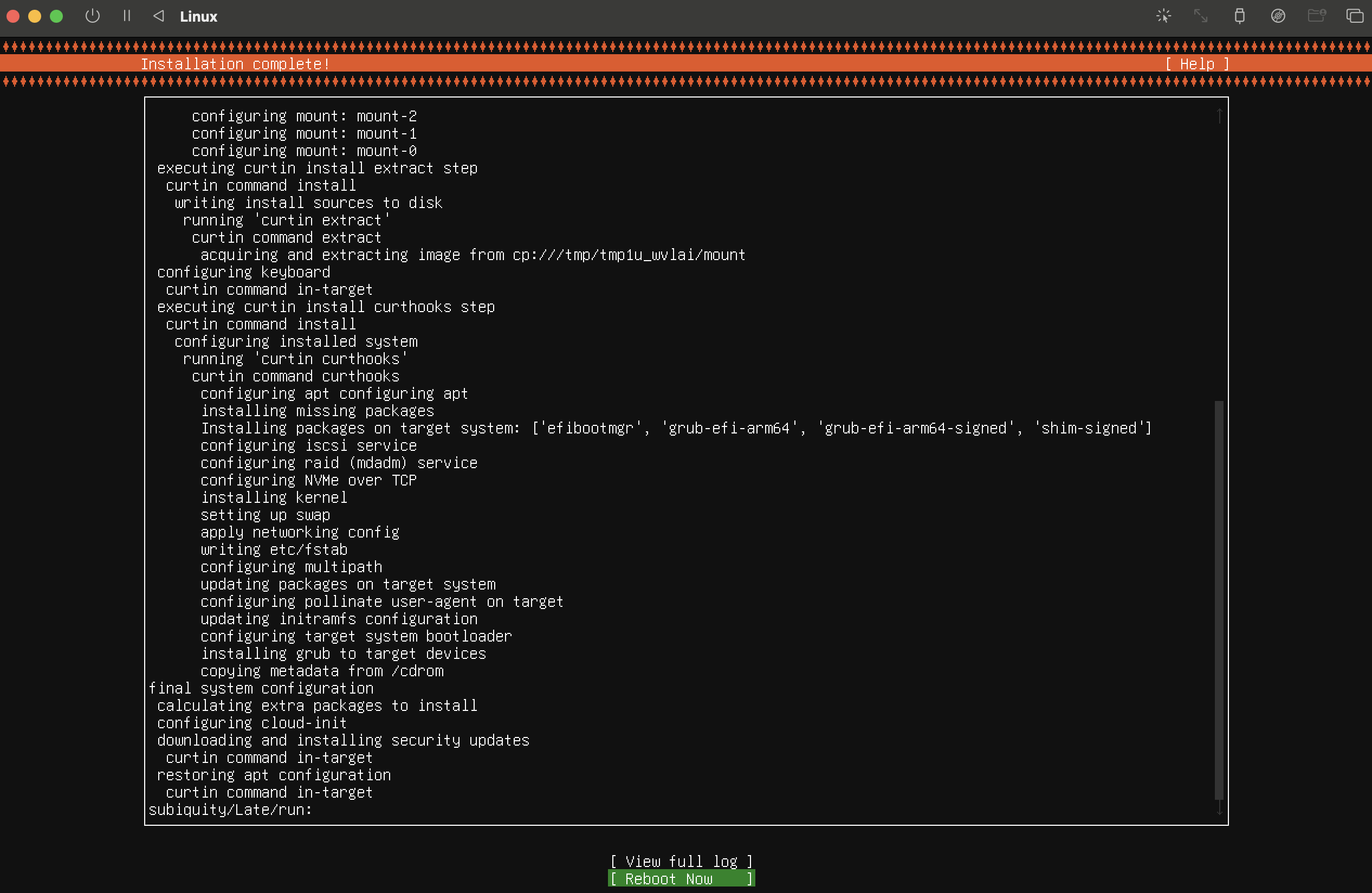The height and width of the screenshot is (893, 1372).
Task: Click the 'Installing packages on target system' line
Action: pyautogui.click(x=676, y=428)
